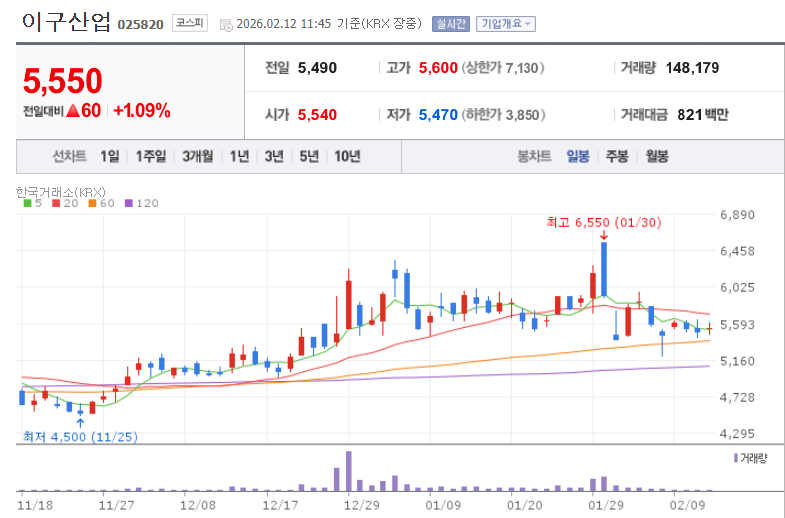Switch to the 월봉 monthly candle chart
This screenshot has height=518, width=785.
(657, 156)
